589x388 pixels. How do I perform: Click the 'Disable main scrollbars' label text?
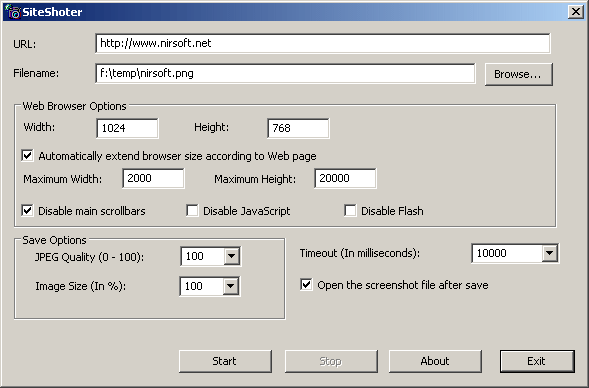[92, 211]
